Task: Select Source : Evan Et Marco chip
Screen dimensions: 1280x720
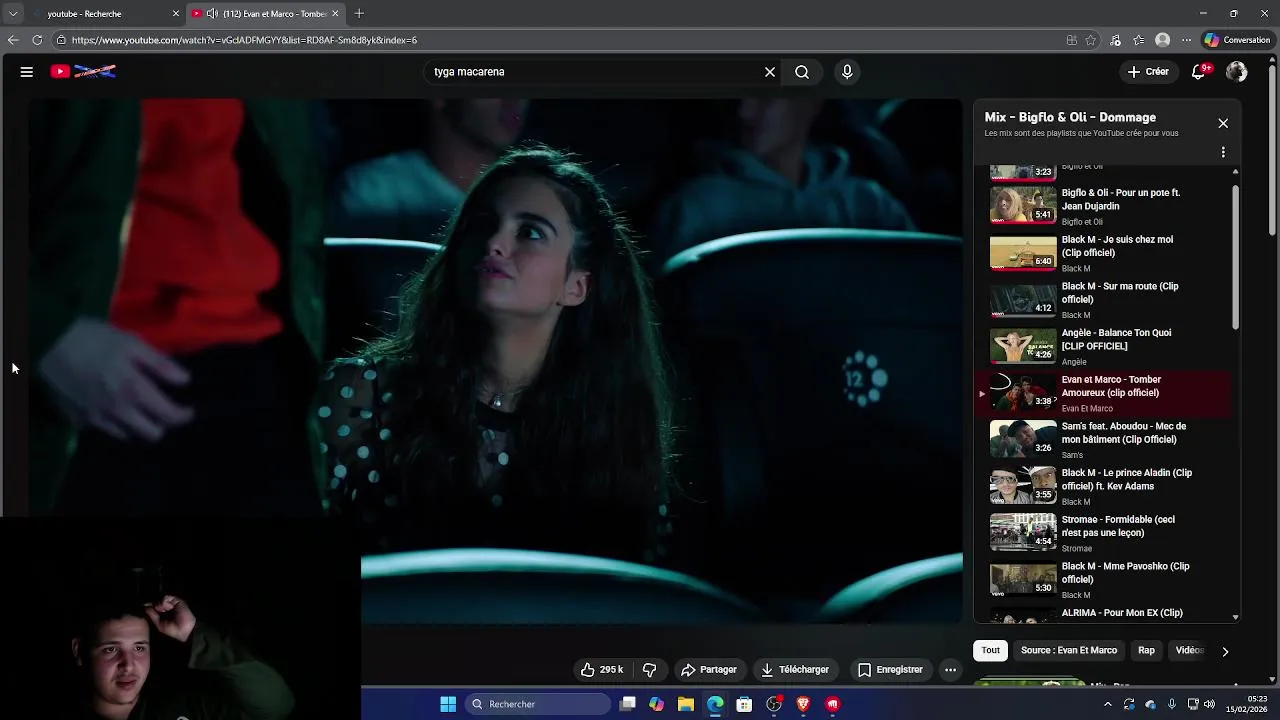Action: (x=1069, y=650)
